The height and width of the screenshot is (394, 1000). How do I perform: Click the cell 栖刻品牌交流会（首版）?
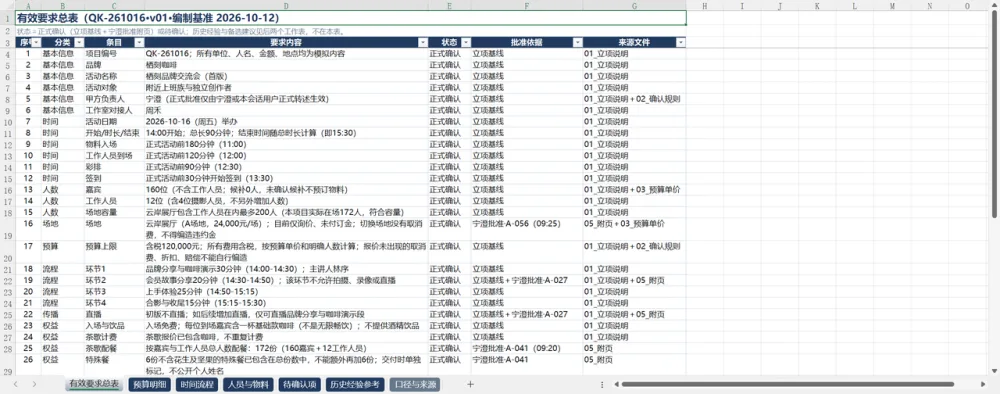[286, 77]
